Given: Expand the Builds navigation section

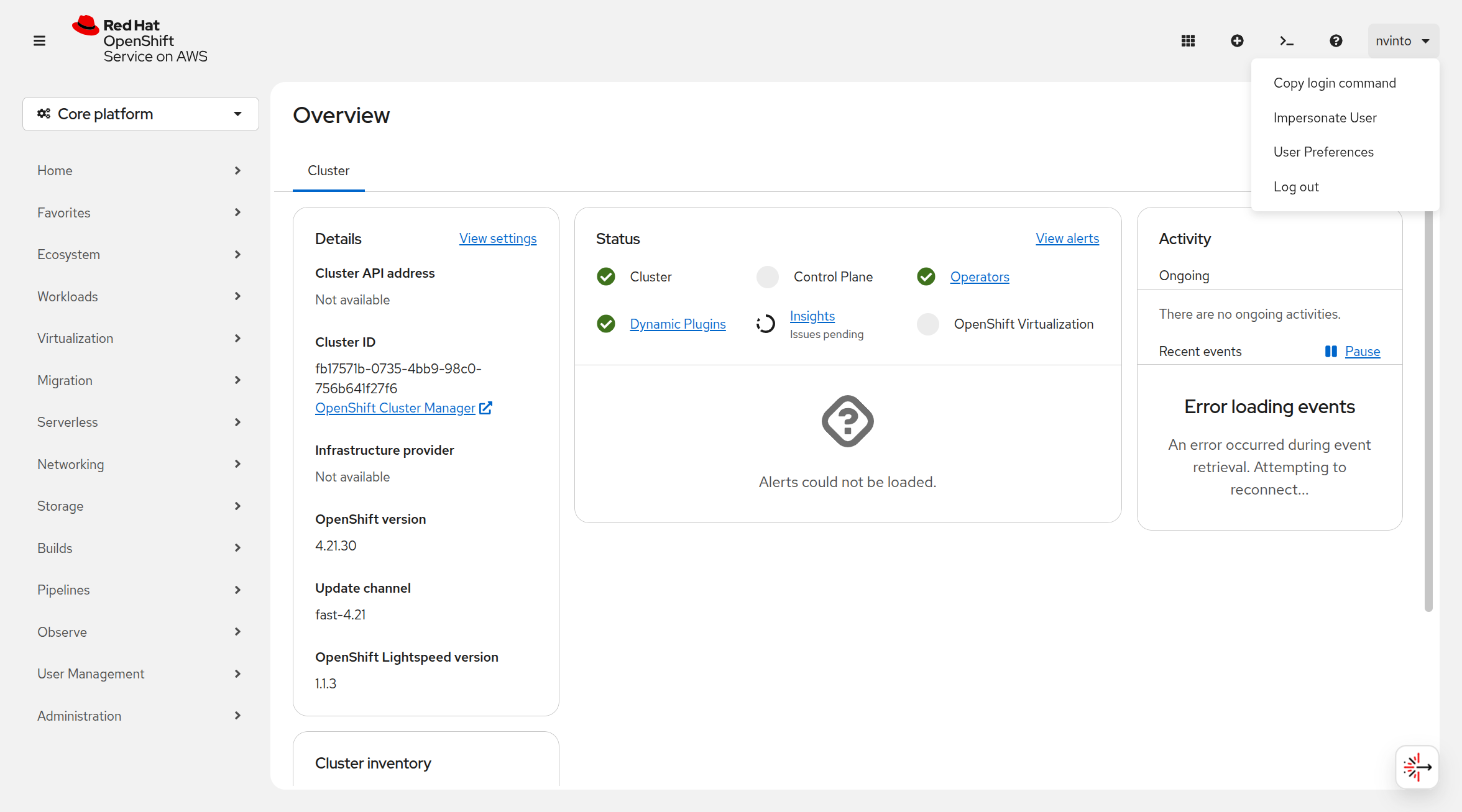Looking at the screenshot, I should click(140, 548).
